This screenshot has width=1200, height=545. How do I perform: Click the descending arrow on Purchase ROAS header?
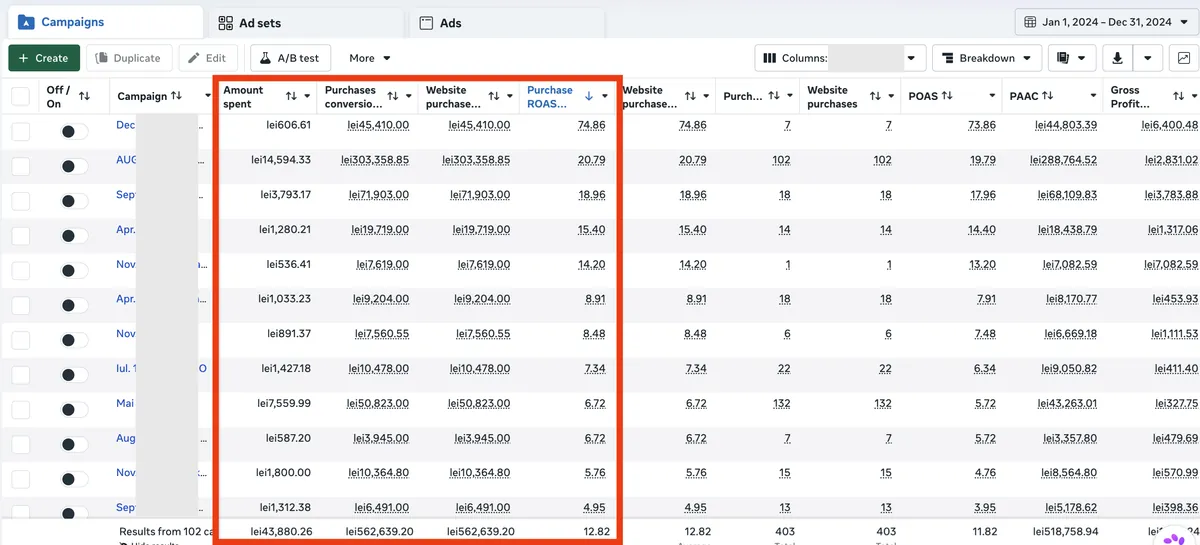(588, 96)
